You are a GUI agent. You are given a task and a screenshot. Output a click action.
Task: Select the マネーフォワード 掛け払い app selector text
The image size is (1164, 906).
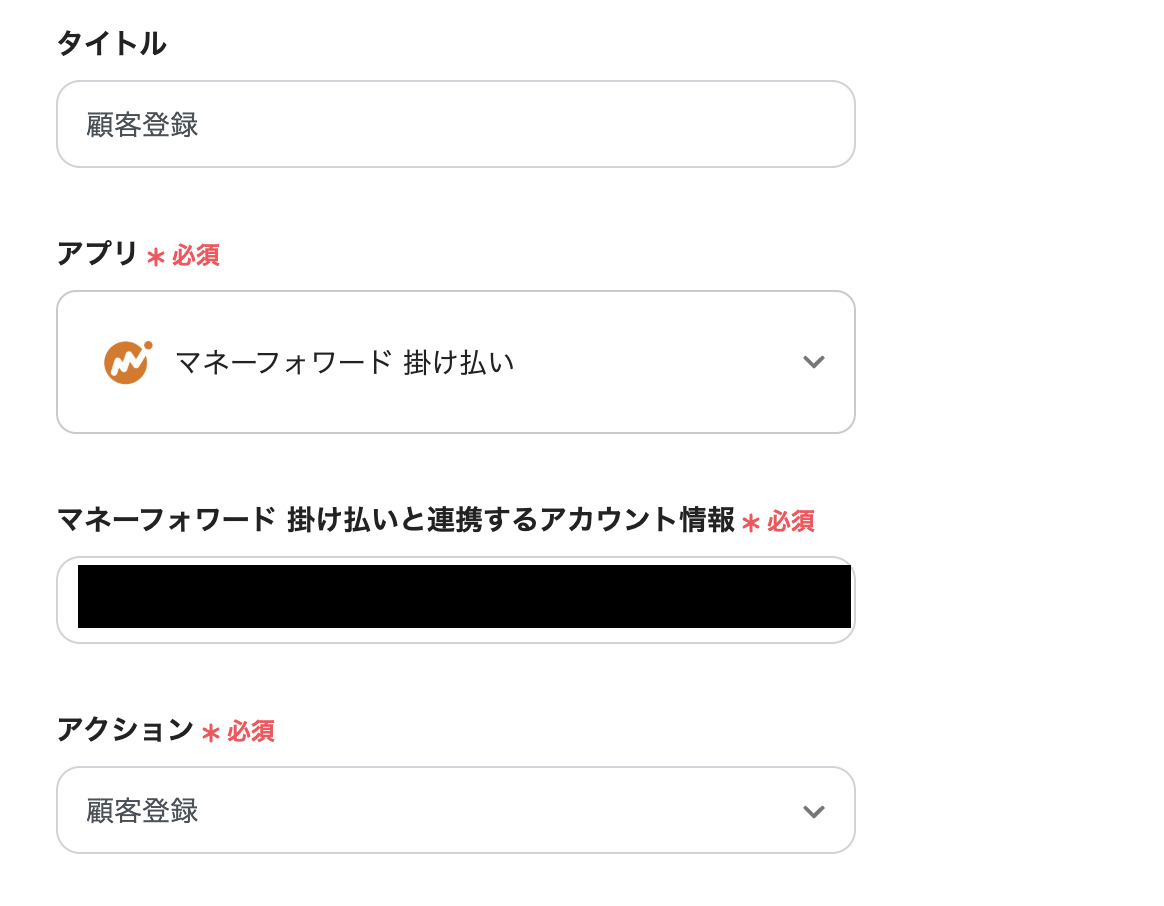click(344, 362)
